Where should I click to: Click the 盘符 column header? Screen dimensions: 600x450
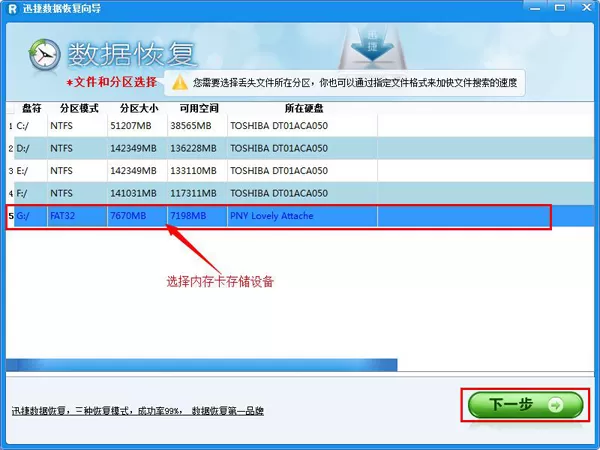31,108
